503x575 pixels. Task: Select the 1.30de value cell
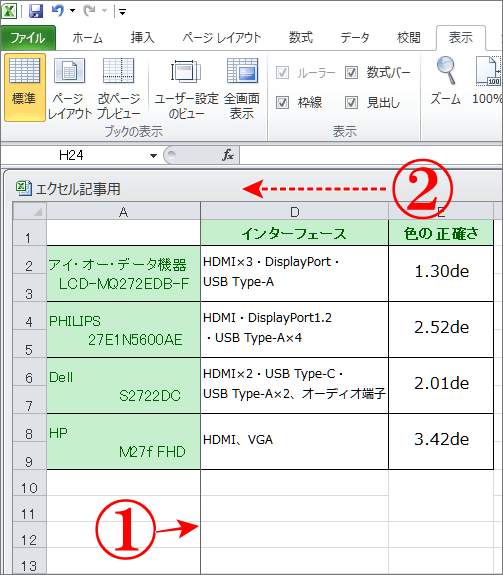(441, 274)
